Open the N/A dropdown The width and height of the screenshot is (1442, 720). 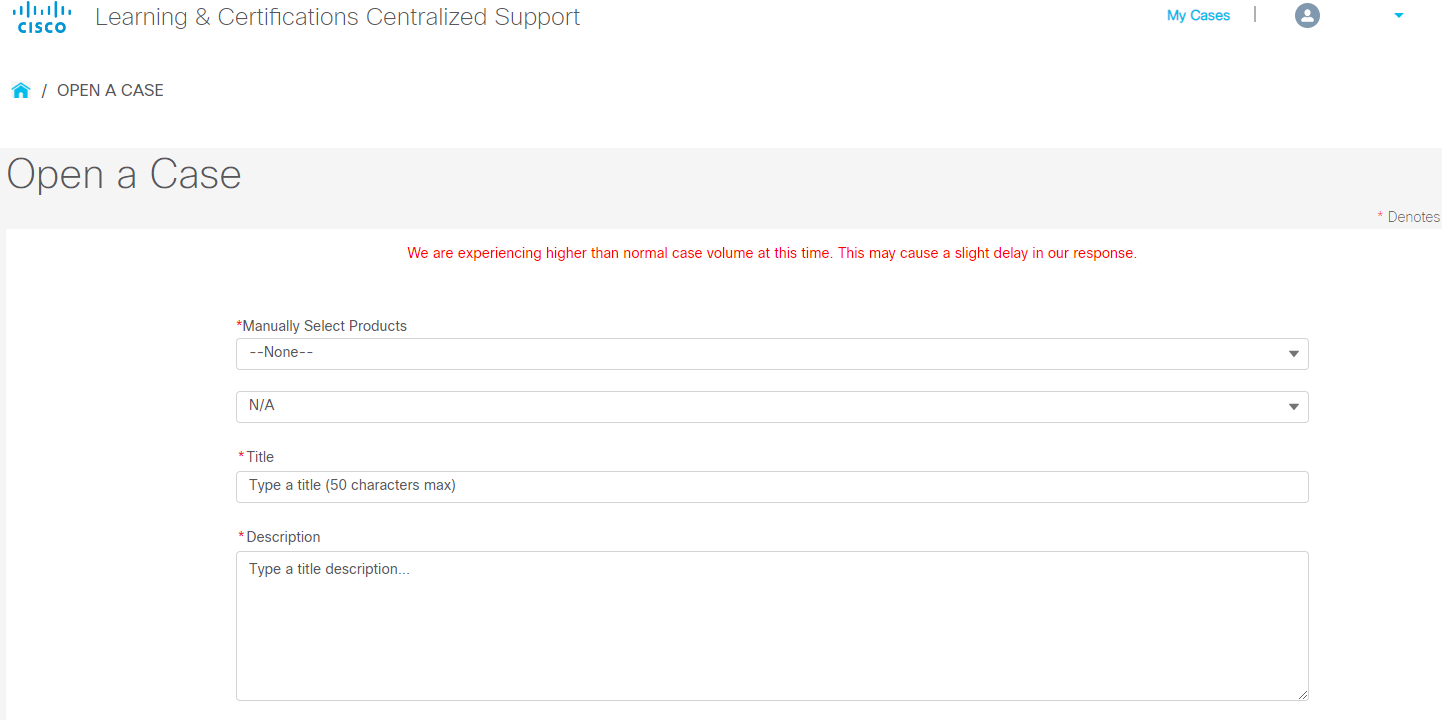tap(772, 407)
